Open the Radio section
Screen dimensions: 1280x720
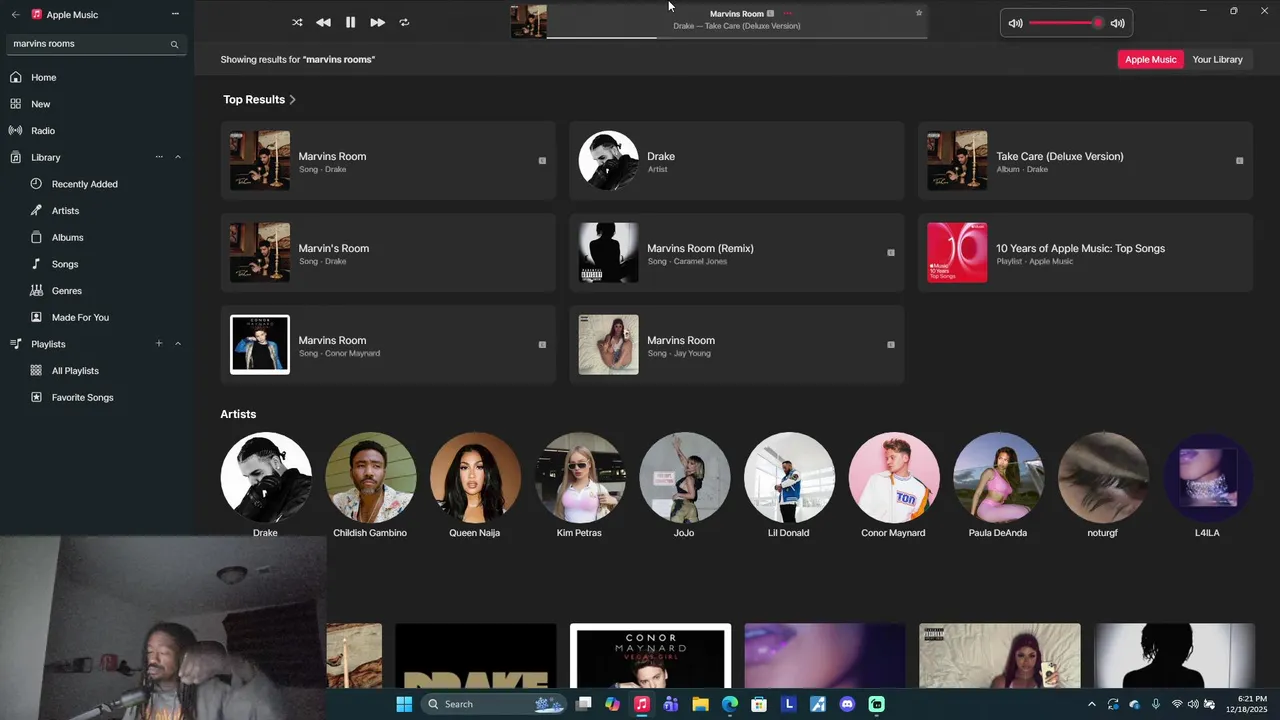pos(42,131)
